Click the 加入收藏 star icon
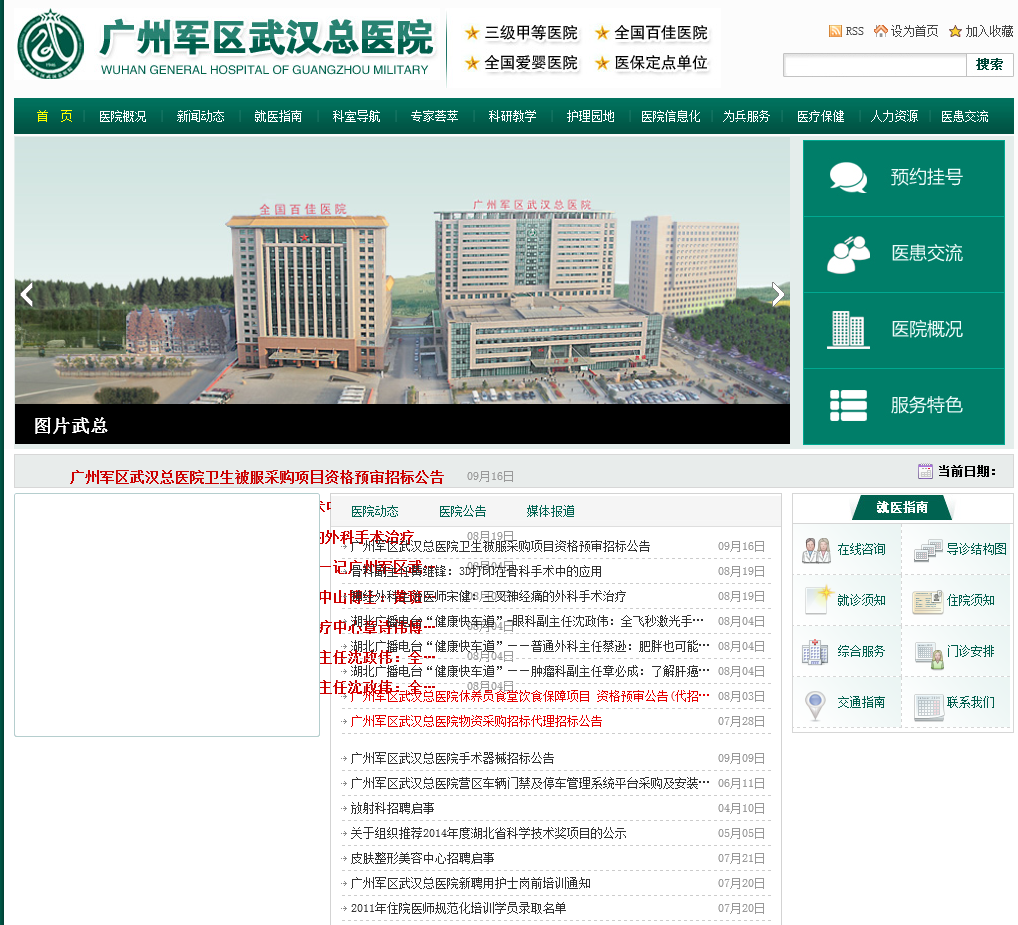Viewport: 1018px width, 925px height. 955,31
